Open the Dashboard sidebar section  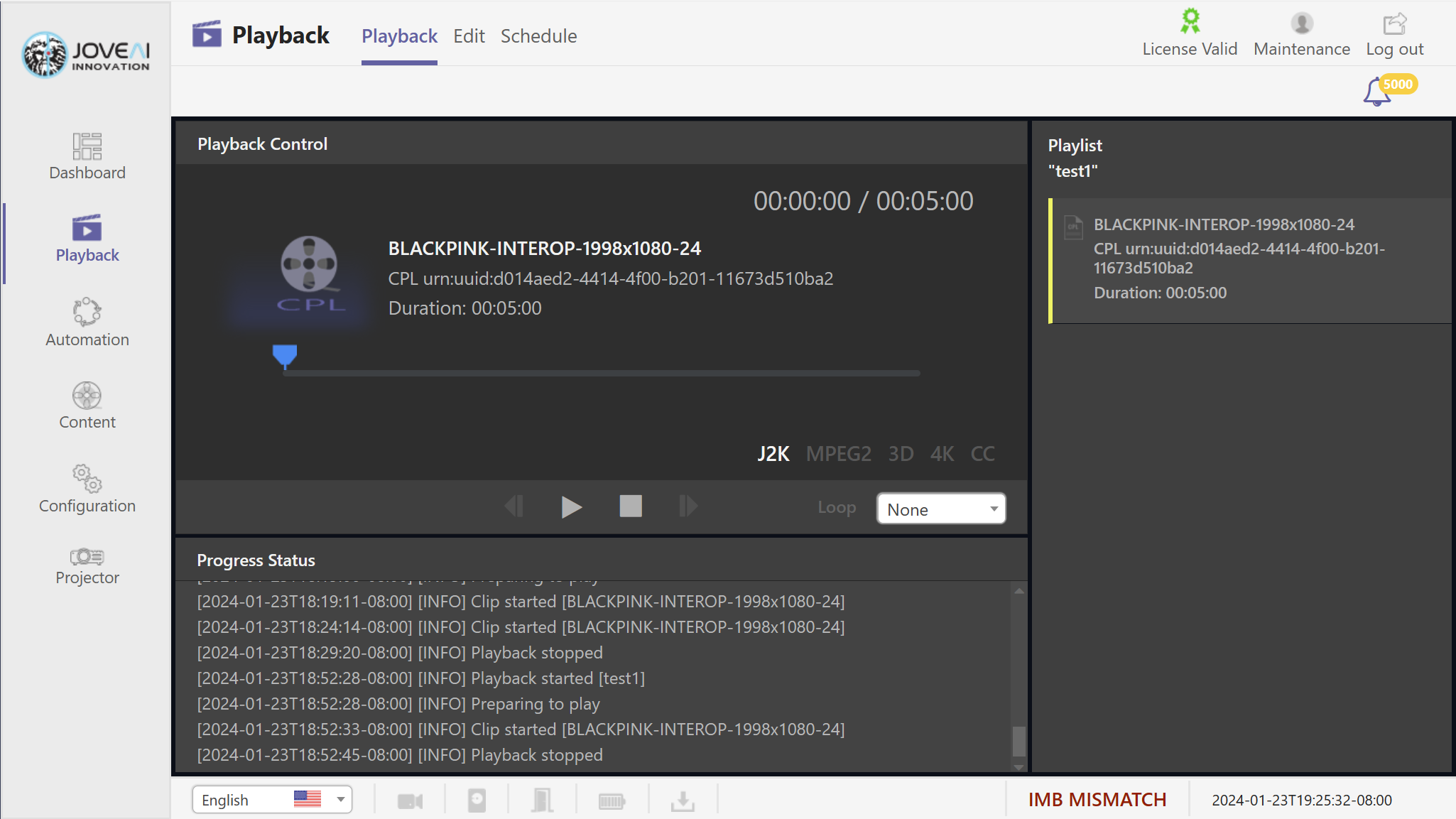click(87, 157)
